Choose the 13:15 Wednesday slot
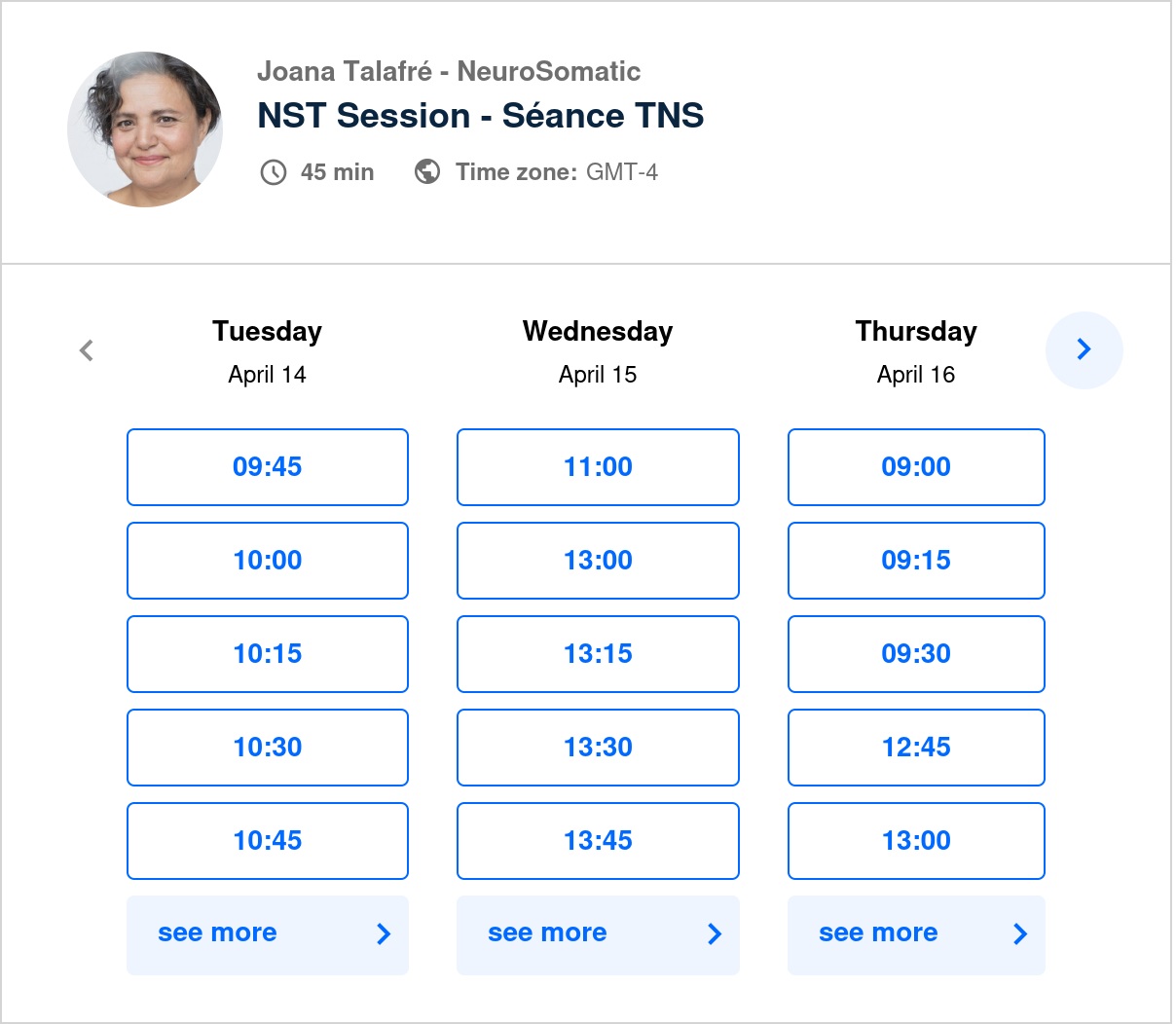 click(598, 654)
